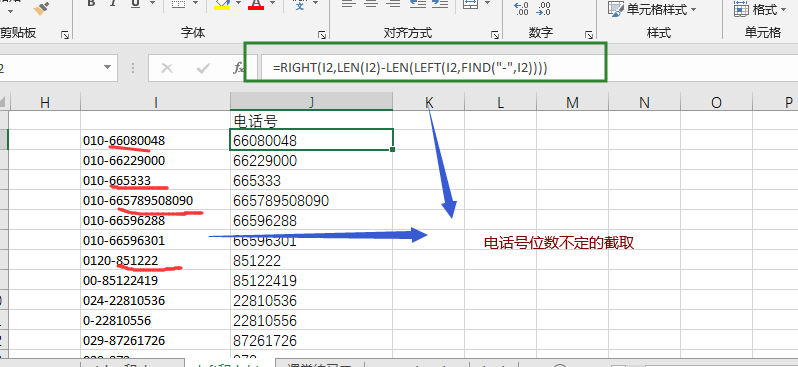The height and width of the screenshot is (367, 798).
Task: Click the Increase Decimal icon
Action: pyautogui.click(x=522, y=9)
